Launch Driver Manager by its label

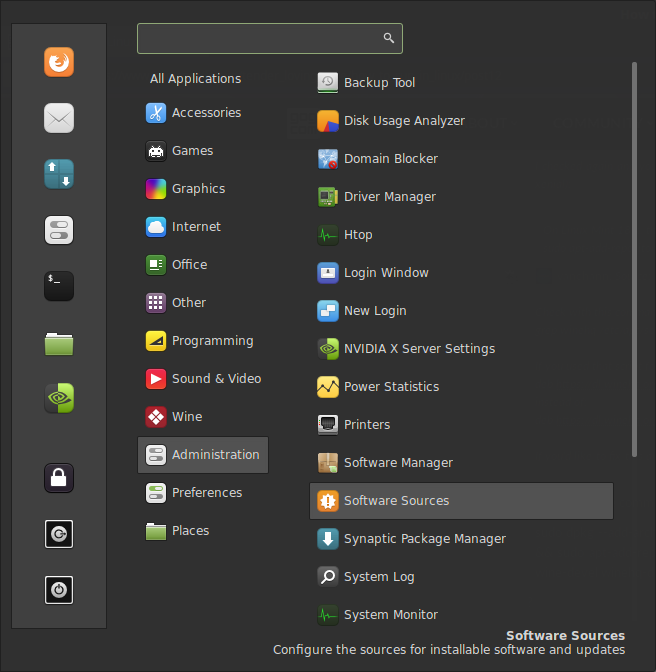390,197
